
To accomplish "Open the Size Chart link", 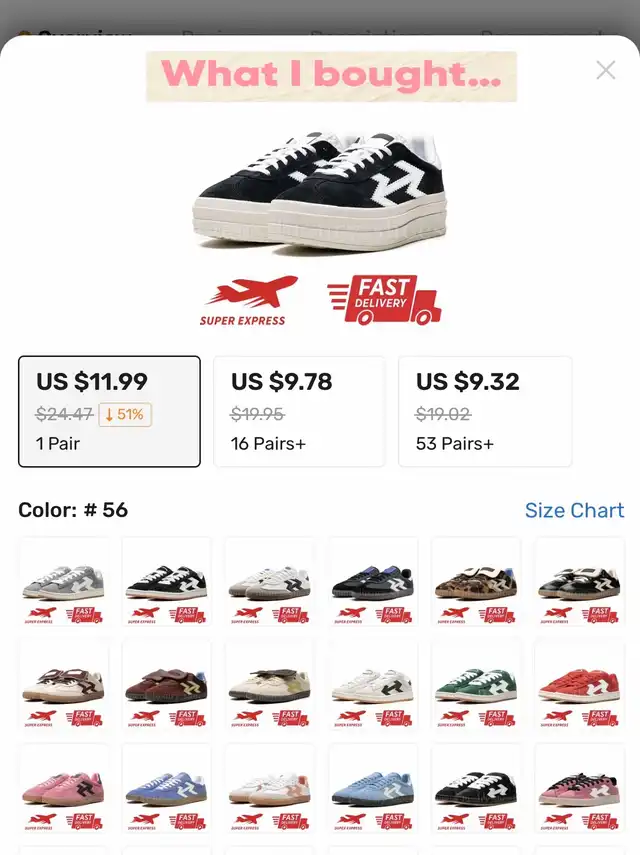I will 574,510.
